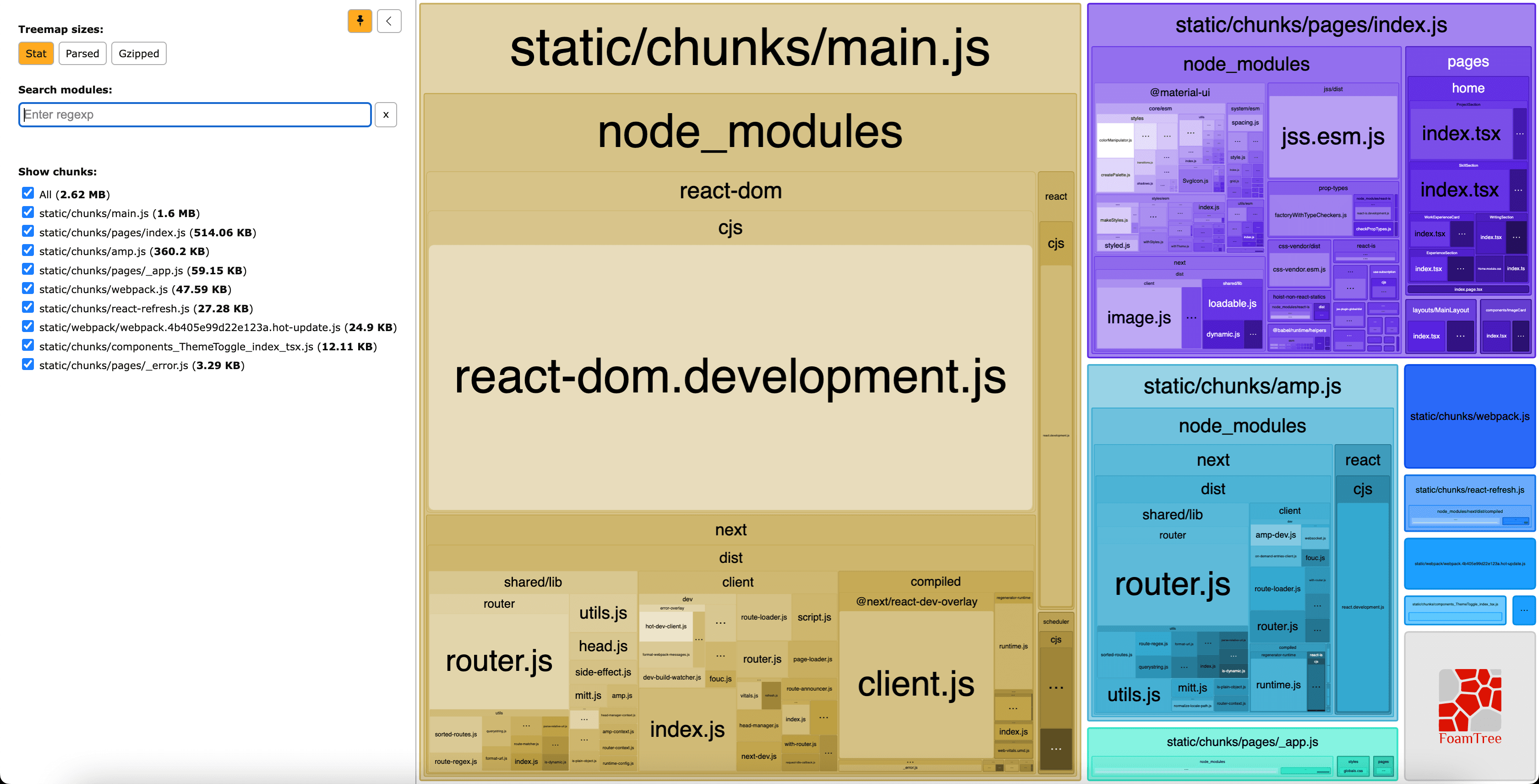Focus the Search modules regexp field
The image size is (1539, 784).
tap(195, 114)
